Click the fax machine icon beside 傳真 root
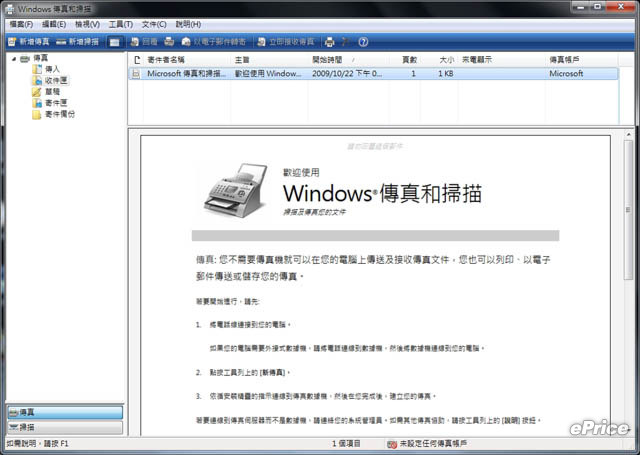 [x=25, y=59]
